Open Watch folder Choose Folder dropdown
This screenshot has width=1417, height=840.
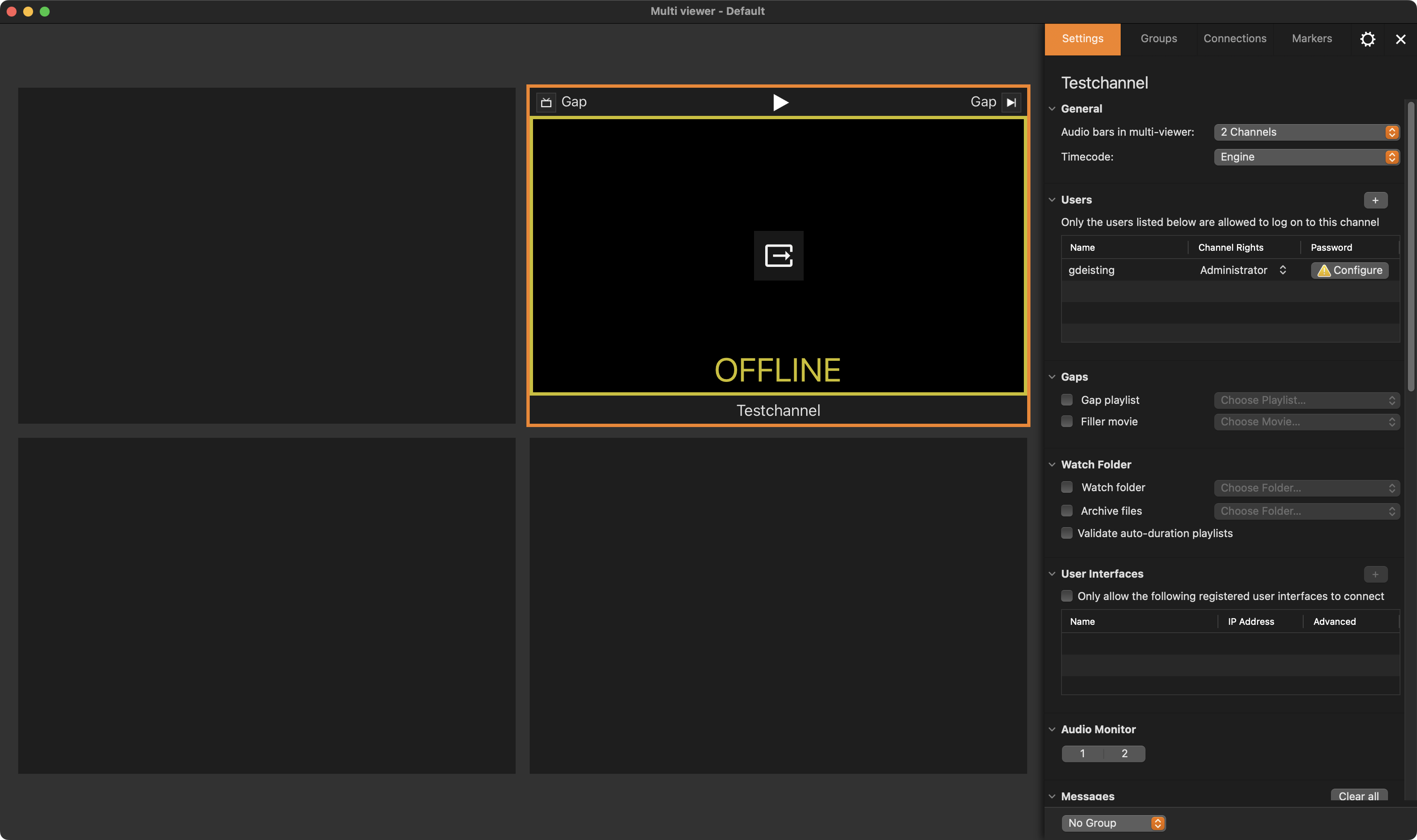coord(1307,489)
